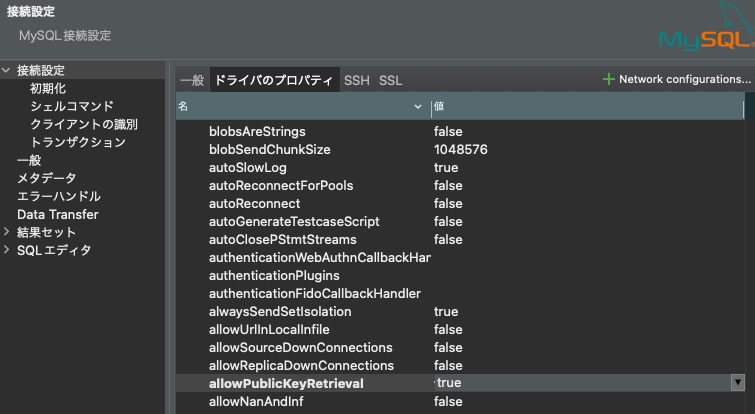Click the false value of allowUrlInLocalInfile
755x414 pixels.
(448, 330)
